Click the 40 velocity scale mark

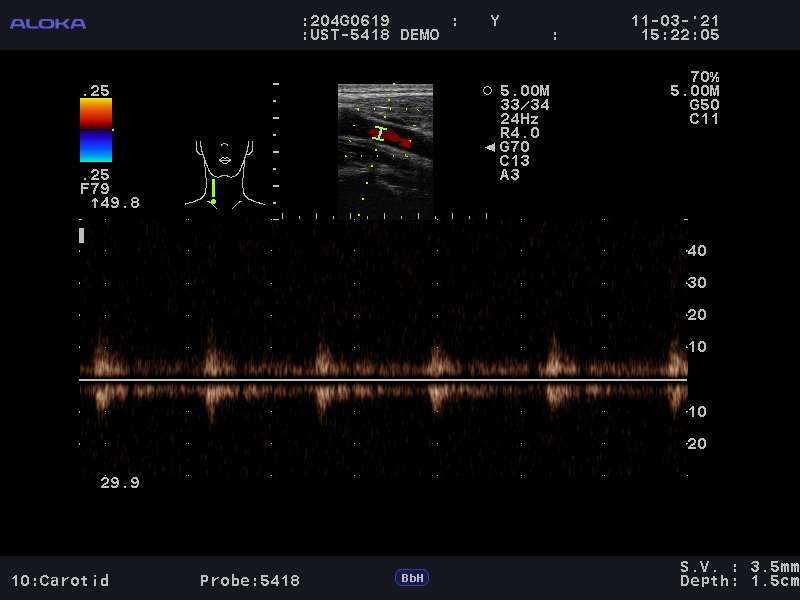(697, 251)
